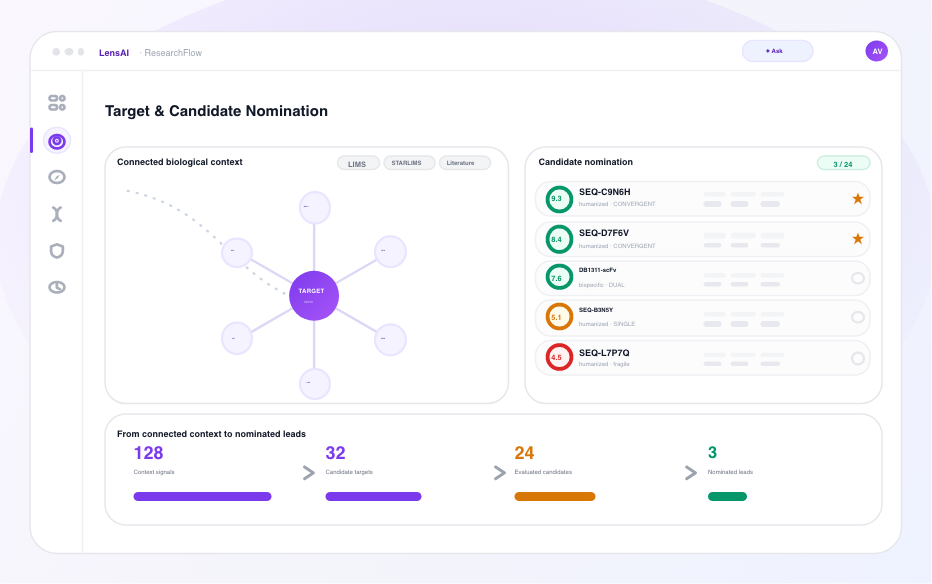Click the chevron before Nominated leads
This screenshot has width=932, height=584.
point(690,473)
